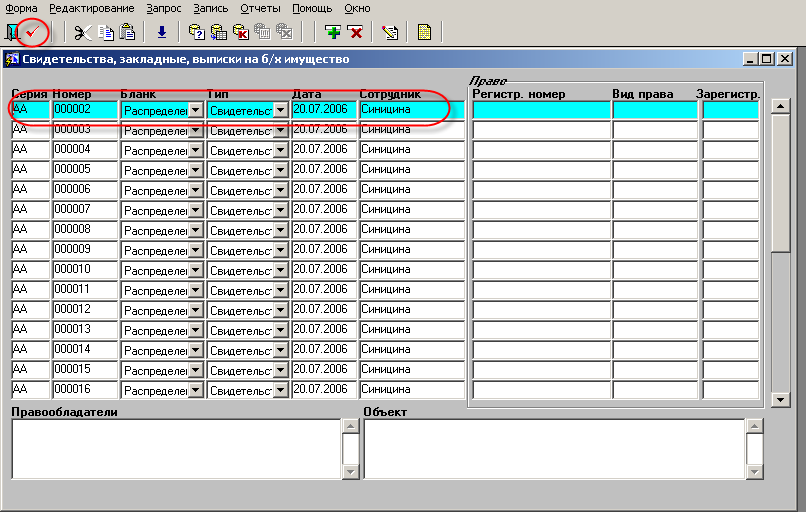The height and width of the screenshot is (512, 806).
Task: Open the Отчеты menu
Action: (x=260, y=9)
